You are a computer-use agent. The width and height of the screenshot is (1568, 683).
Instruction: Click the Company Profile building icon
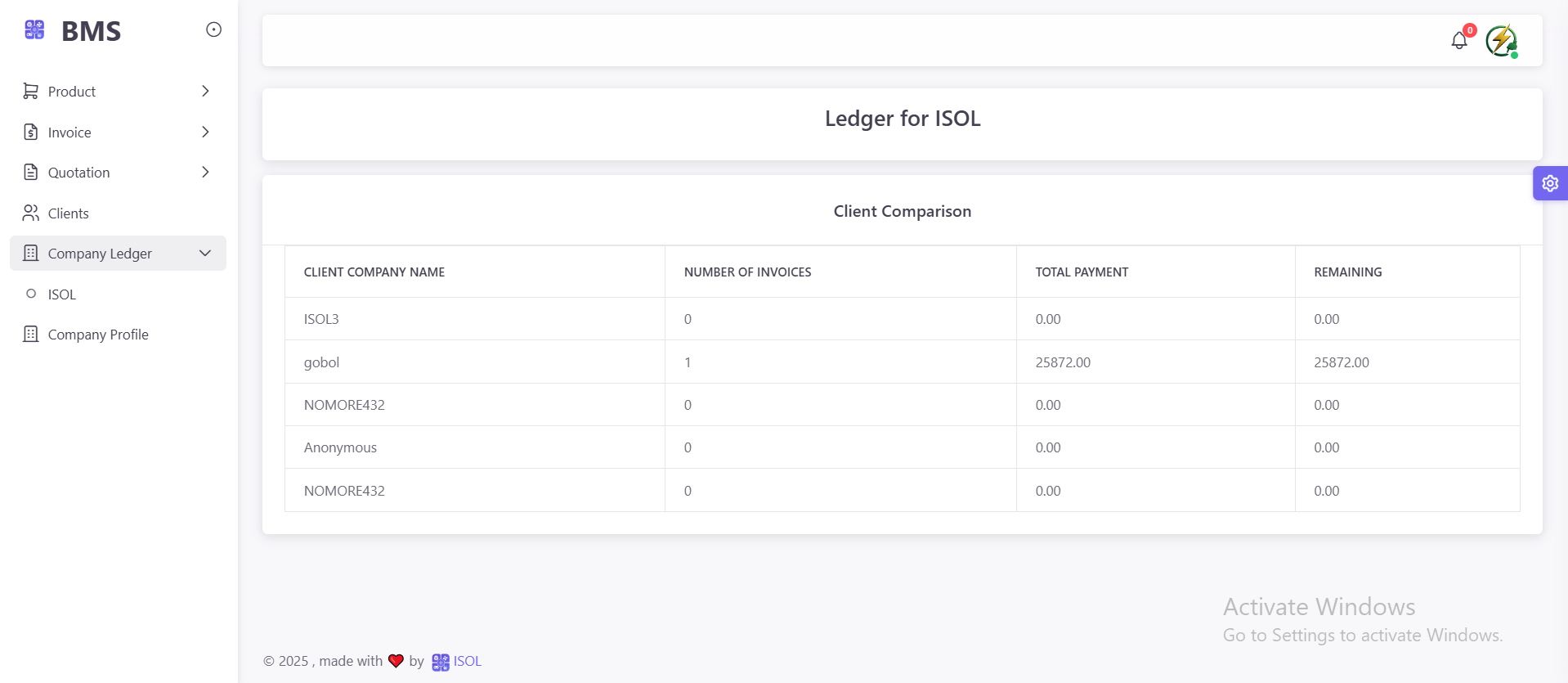31,335
